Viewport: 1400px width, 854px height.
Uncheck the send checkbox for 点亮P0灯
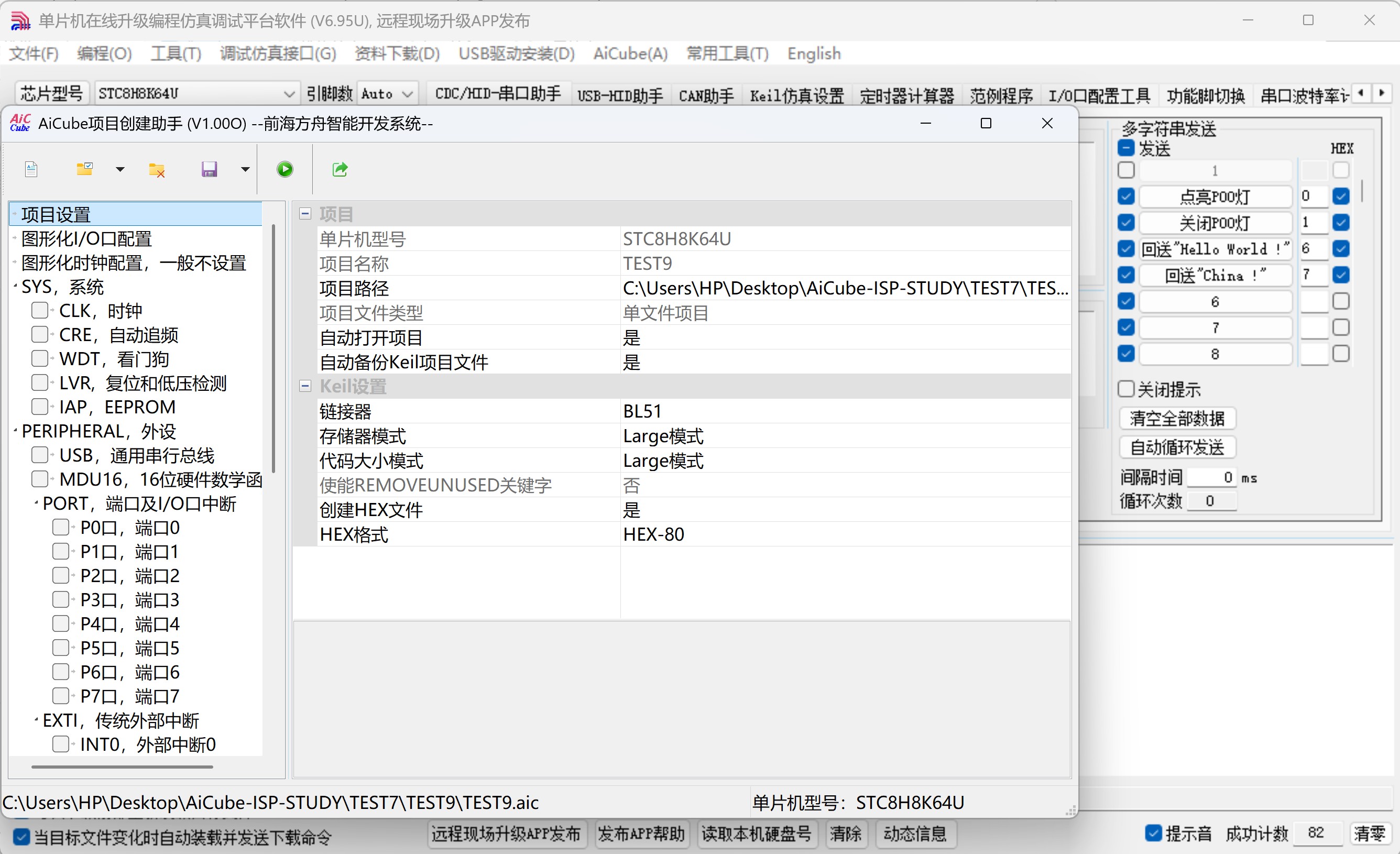pos(1125,196)
